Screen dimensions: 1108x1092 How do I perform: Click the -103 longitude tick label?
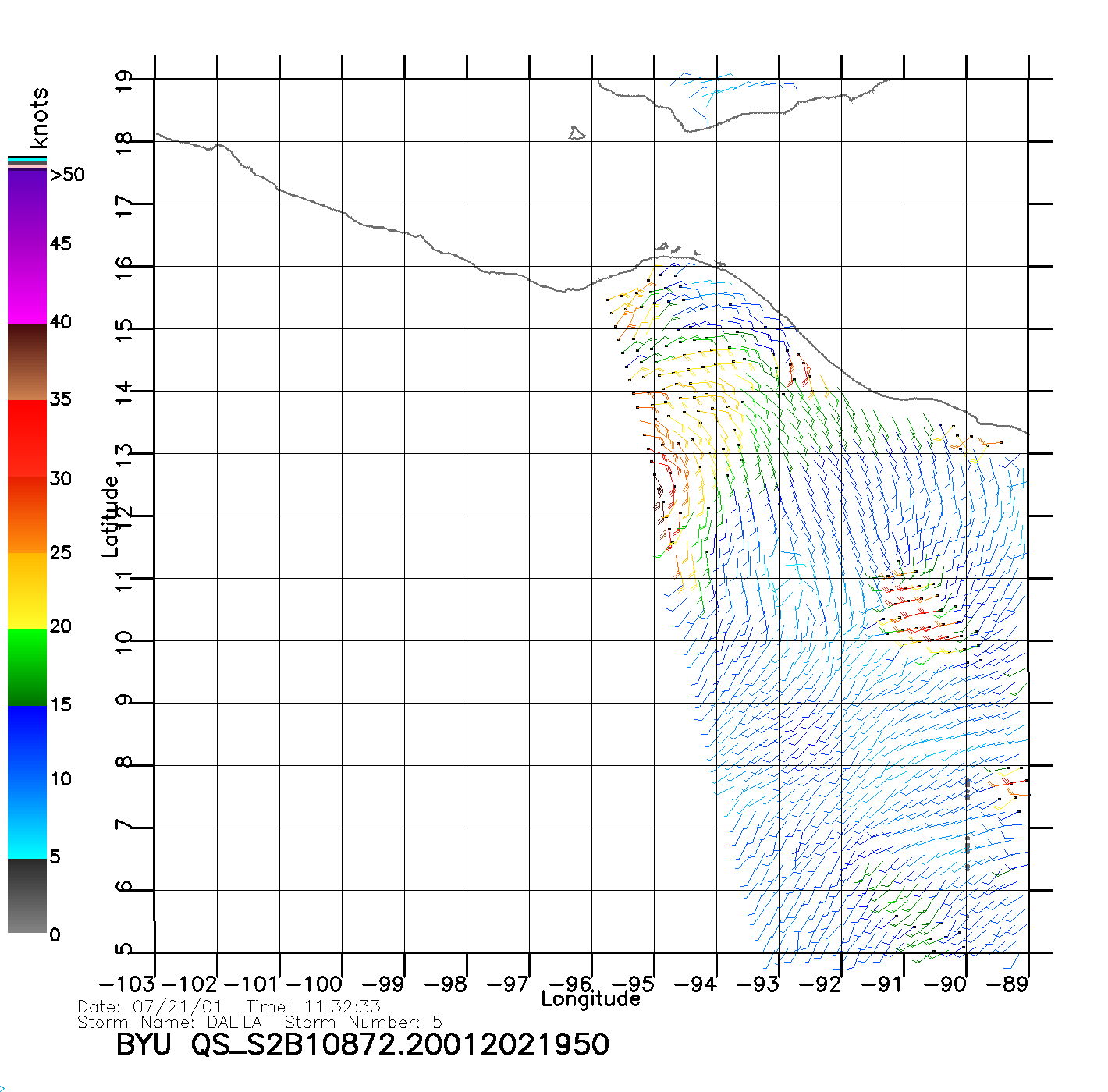pyautogui.click(x=127, y=984)
